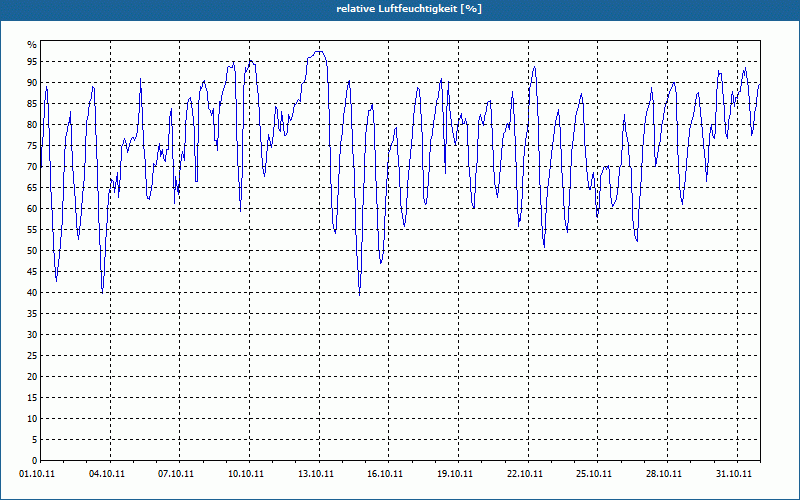Click the y-axis label '35'
The image size is (800, 500).
[x=32, y=314]
